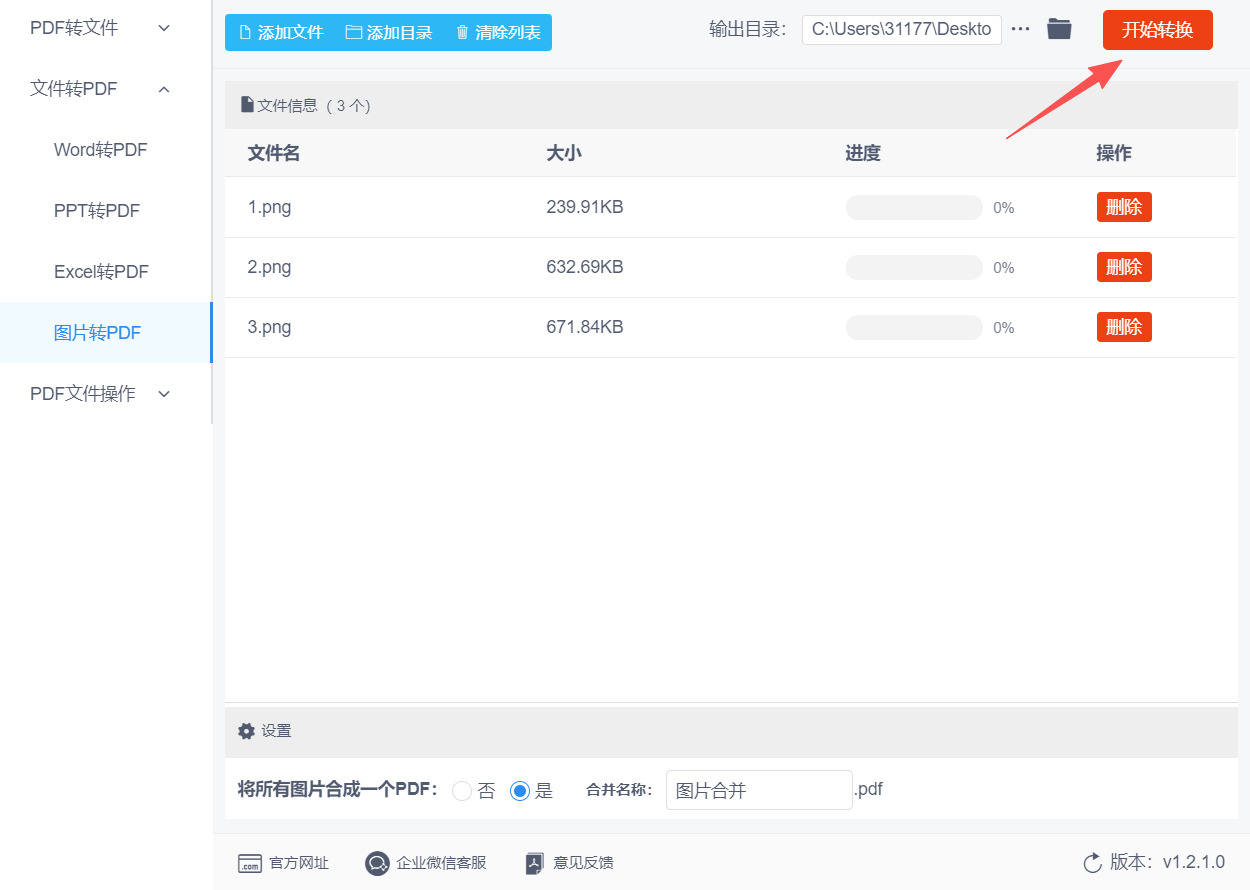
Task: Click the 清除列表 trash button
Action: (x=498, y=32)
